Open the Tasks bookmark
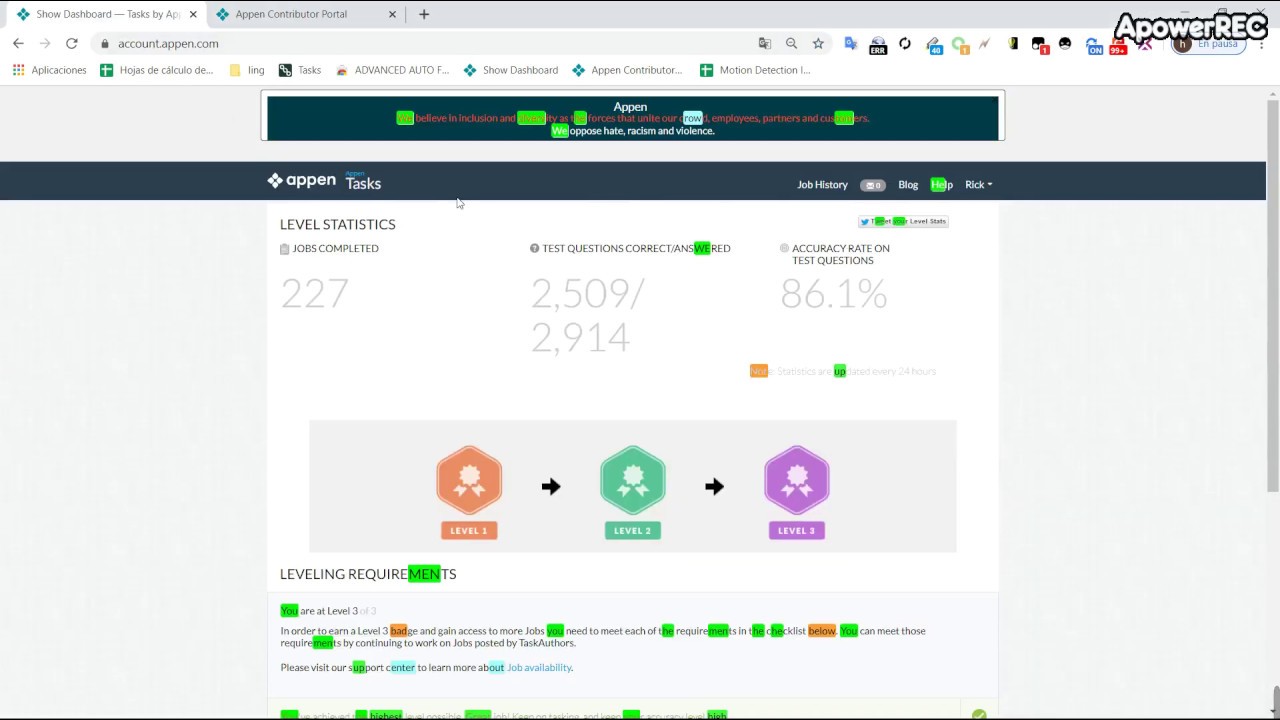This screenshot has width=1280, height=720. (300, 70)
